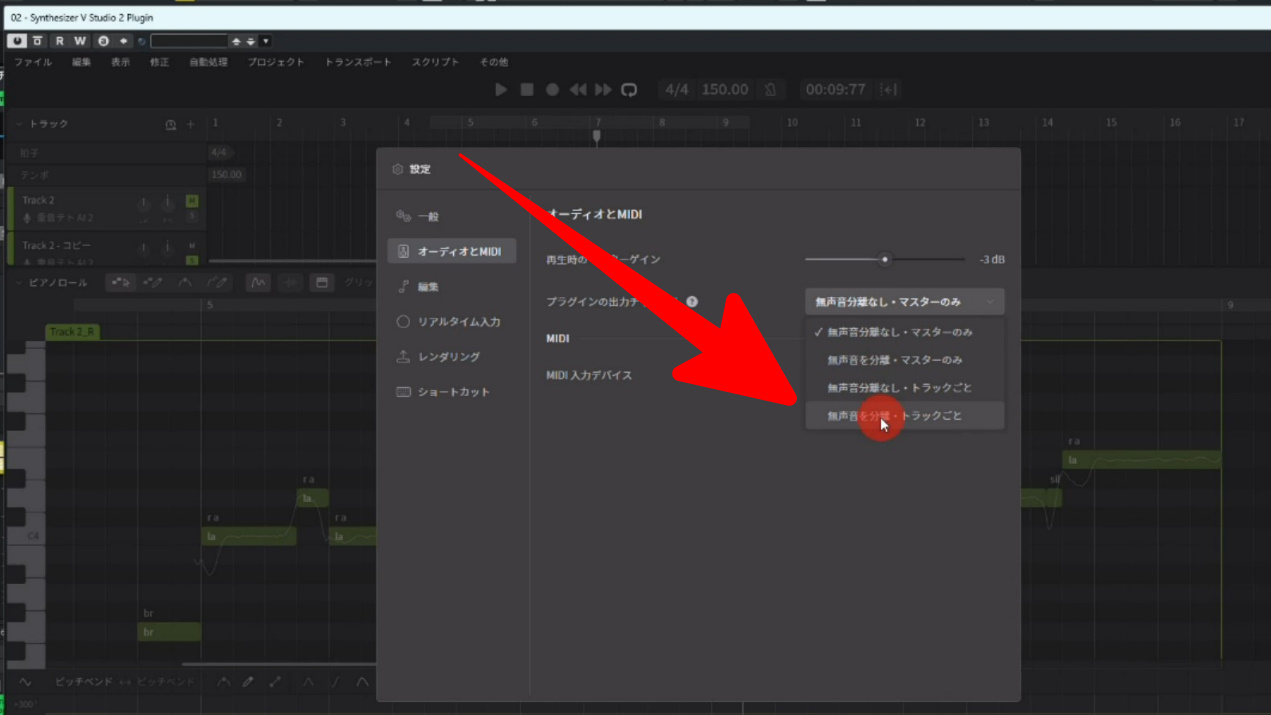Click the playback master gain slider handle
Image resolution: width=1271 pixels, height=715 pixels.
(885, 260)
